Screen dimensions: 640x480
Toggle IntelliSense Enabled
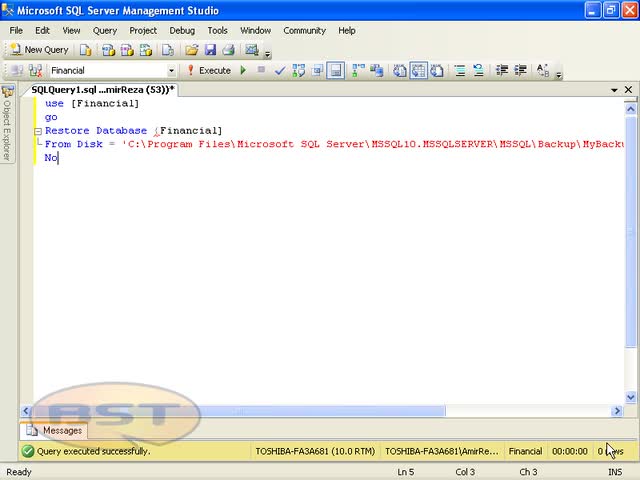336,71
